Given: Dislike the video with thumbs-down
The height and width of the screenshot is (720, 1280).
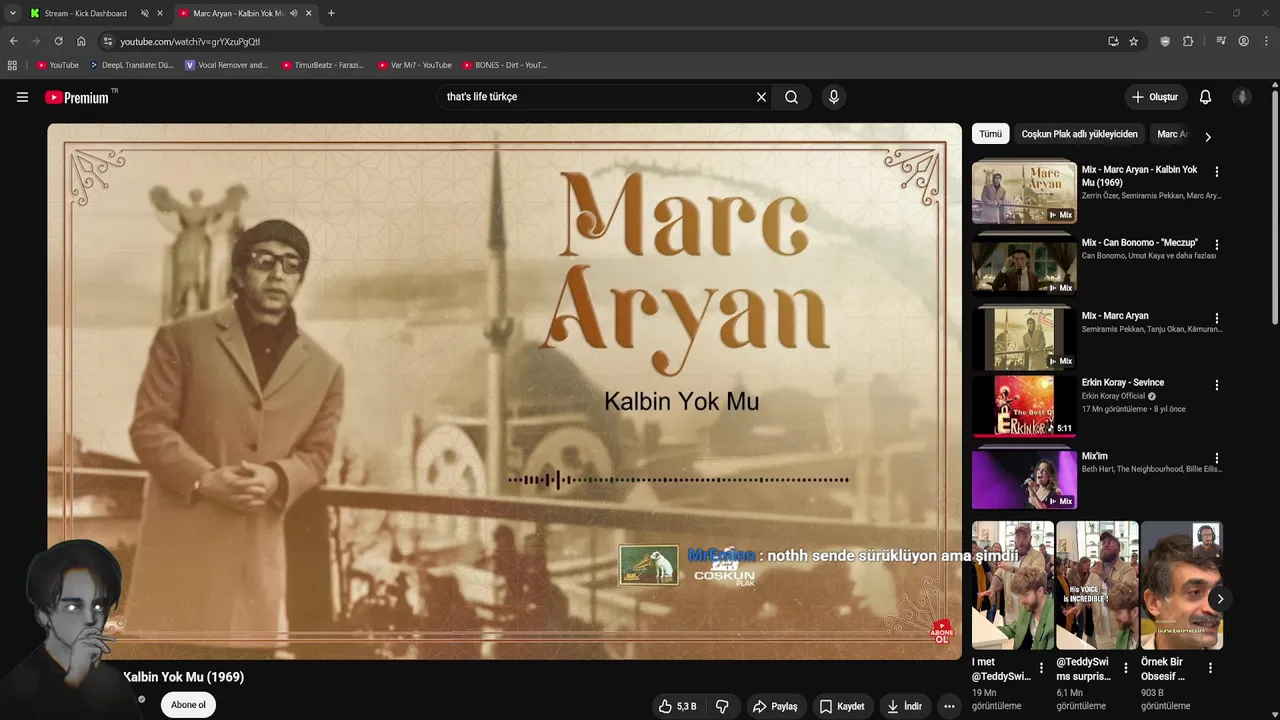Looking at the screenshot, I should [722, 706].
